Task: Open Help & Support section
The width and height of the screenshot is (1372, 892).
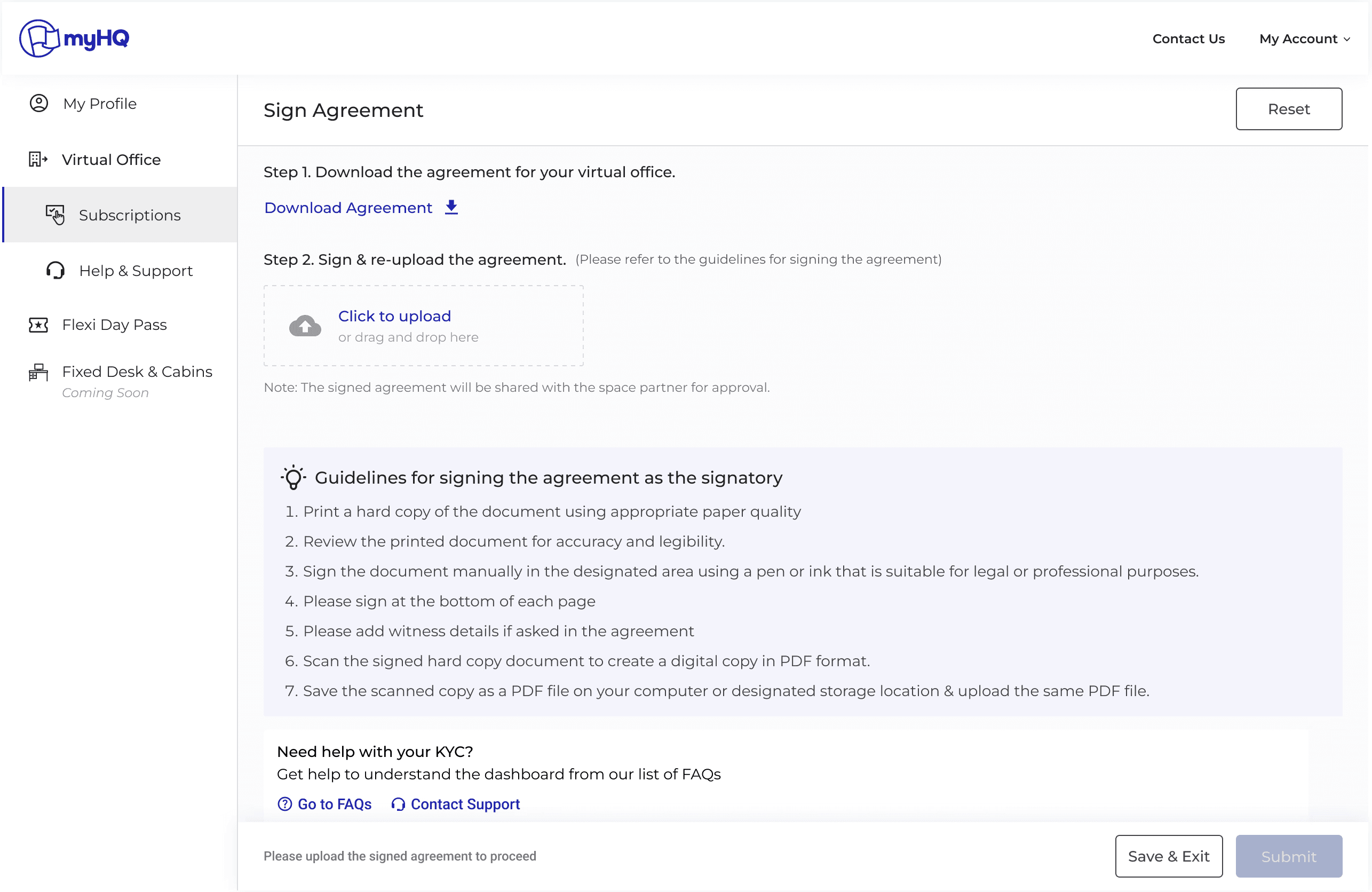Action: click(136, 271)
